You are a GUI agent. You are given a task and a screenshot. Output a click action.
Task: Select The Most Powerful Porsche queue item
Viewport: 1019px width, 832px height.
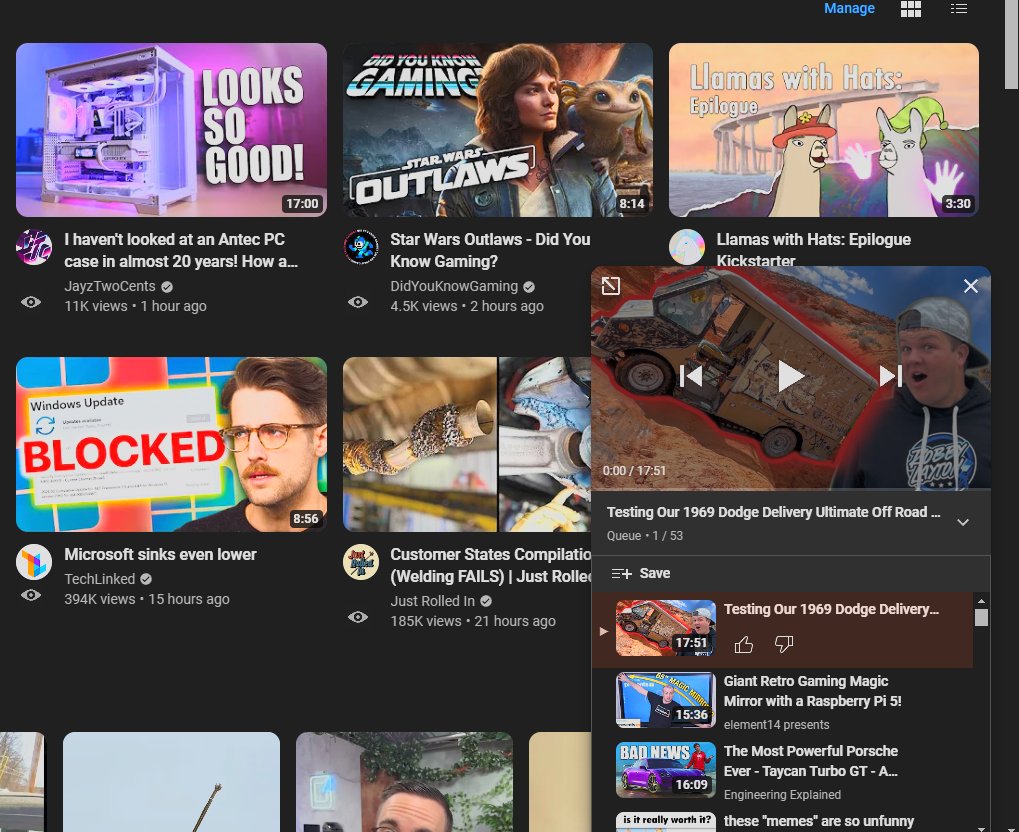click(x=782, y=770)
